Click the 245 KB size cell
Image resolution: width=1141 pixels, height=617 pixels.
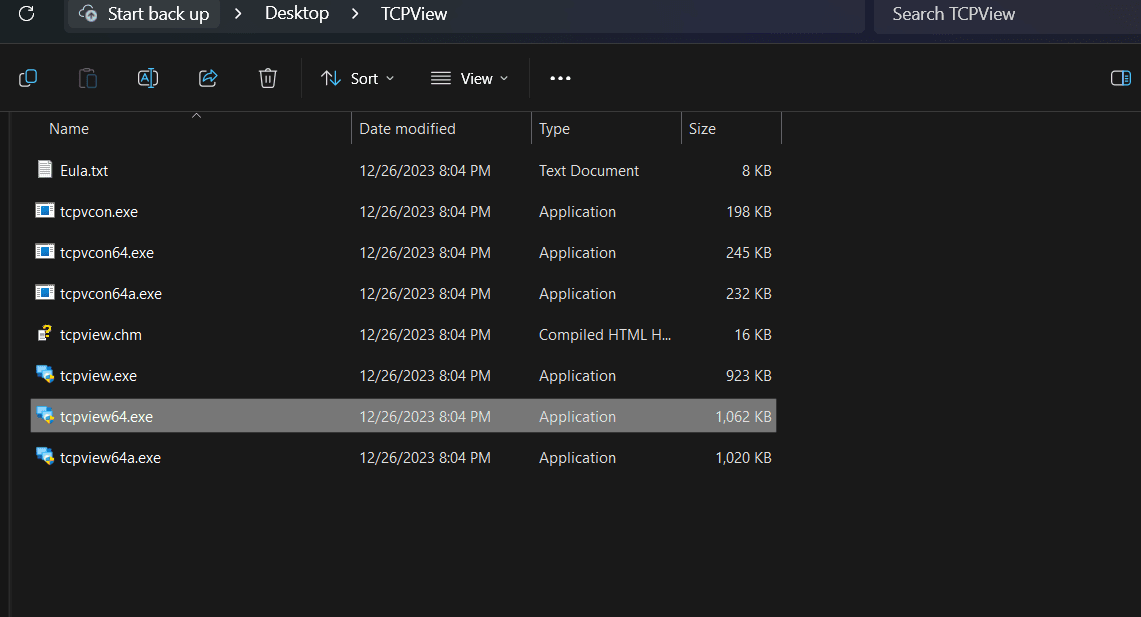[749, 252]
